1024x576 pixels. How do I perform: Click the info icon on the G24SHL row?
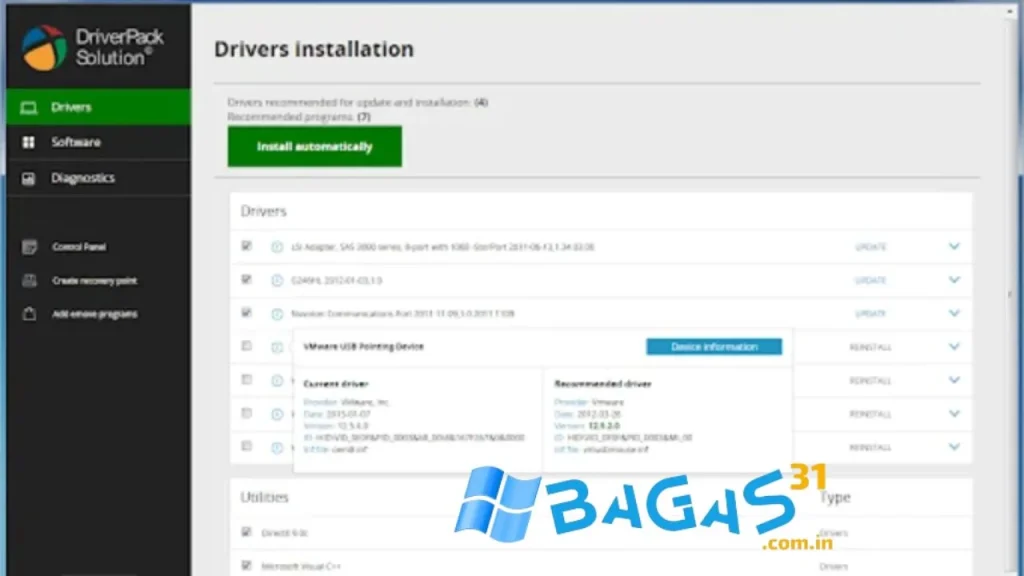pos(277,280)
